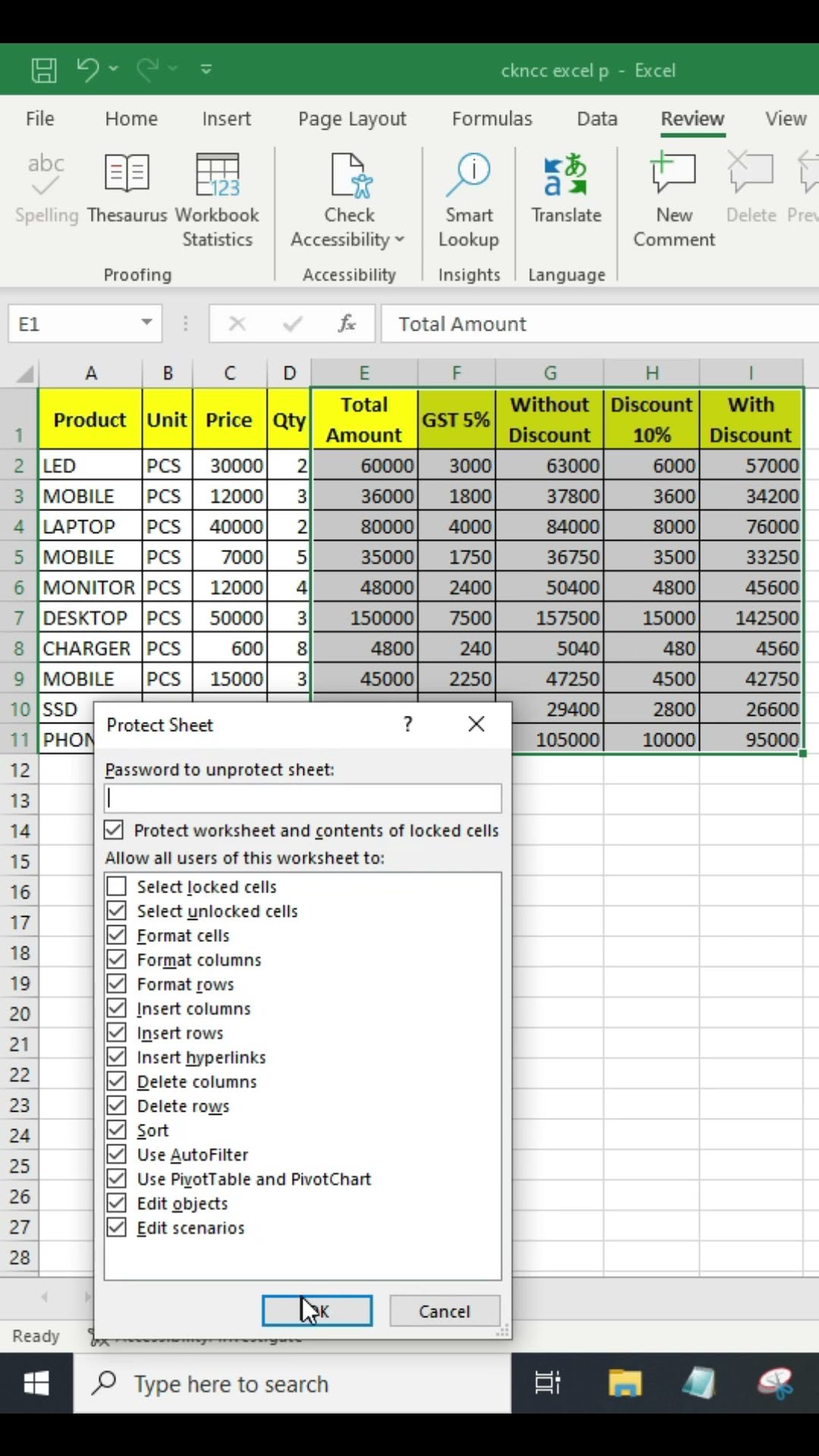Add a New Comment
Viewport: 819px width, 1456px height.
click(x=674, y=201)
